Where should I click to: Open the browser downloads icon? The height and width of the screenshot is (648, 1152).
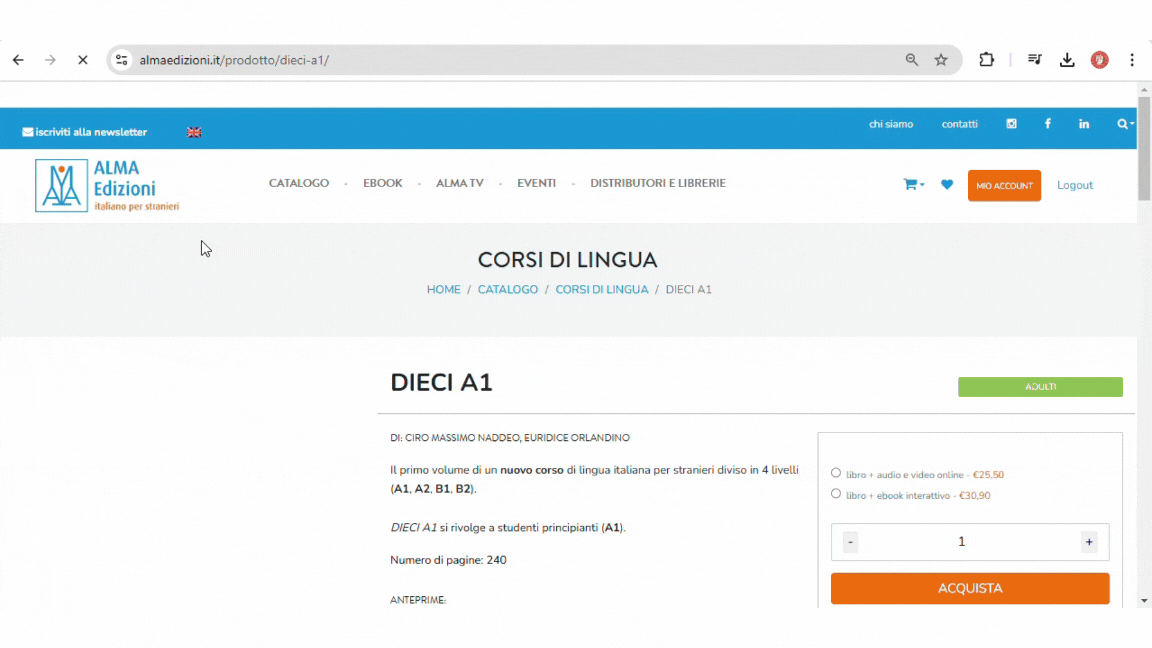point(1067,60)
